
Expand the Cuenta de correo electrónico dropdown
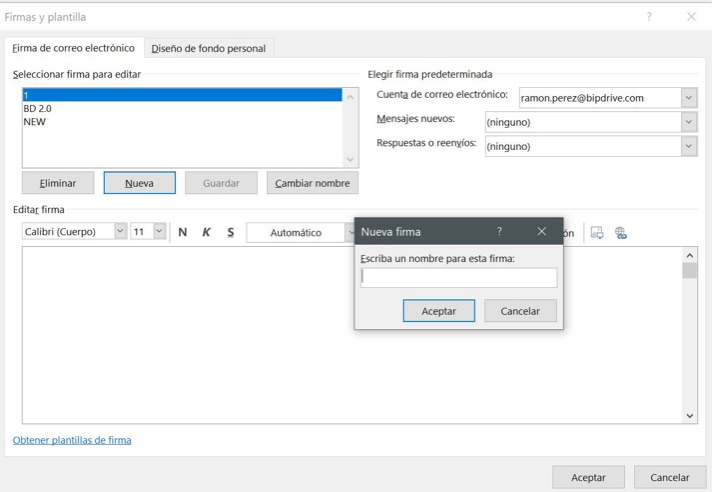pos(689,98)
